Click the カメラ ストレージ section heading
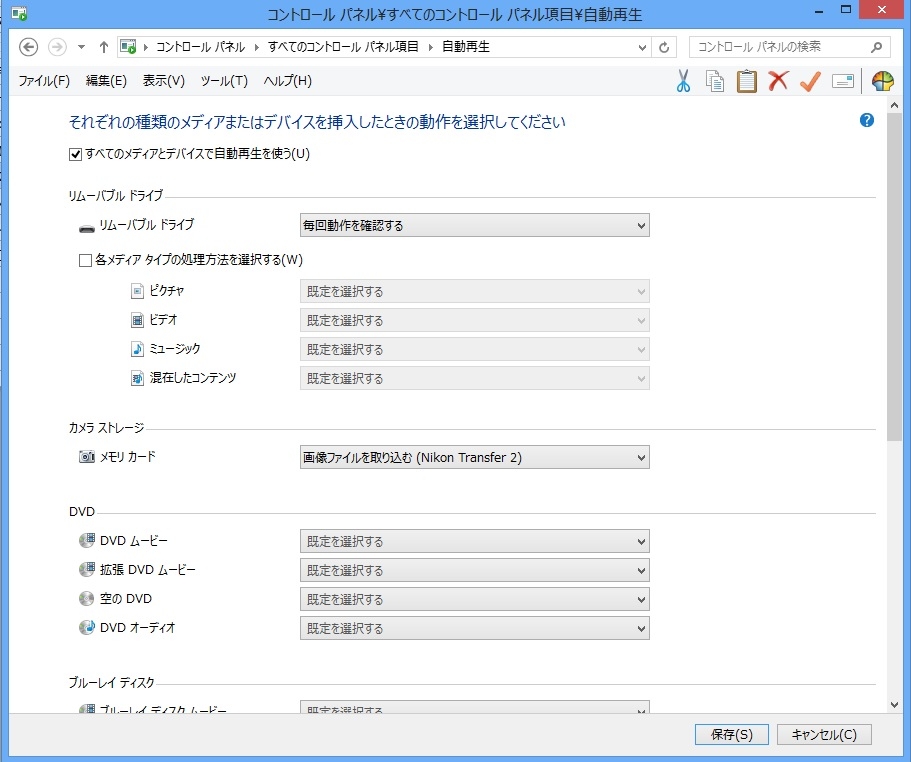This screenshot has width=911, height=762. [106, 428]
